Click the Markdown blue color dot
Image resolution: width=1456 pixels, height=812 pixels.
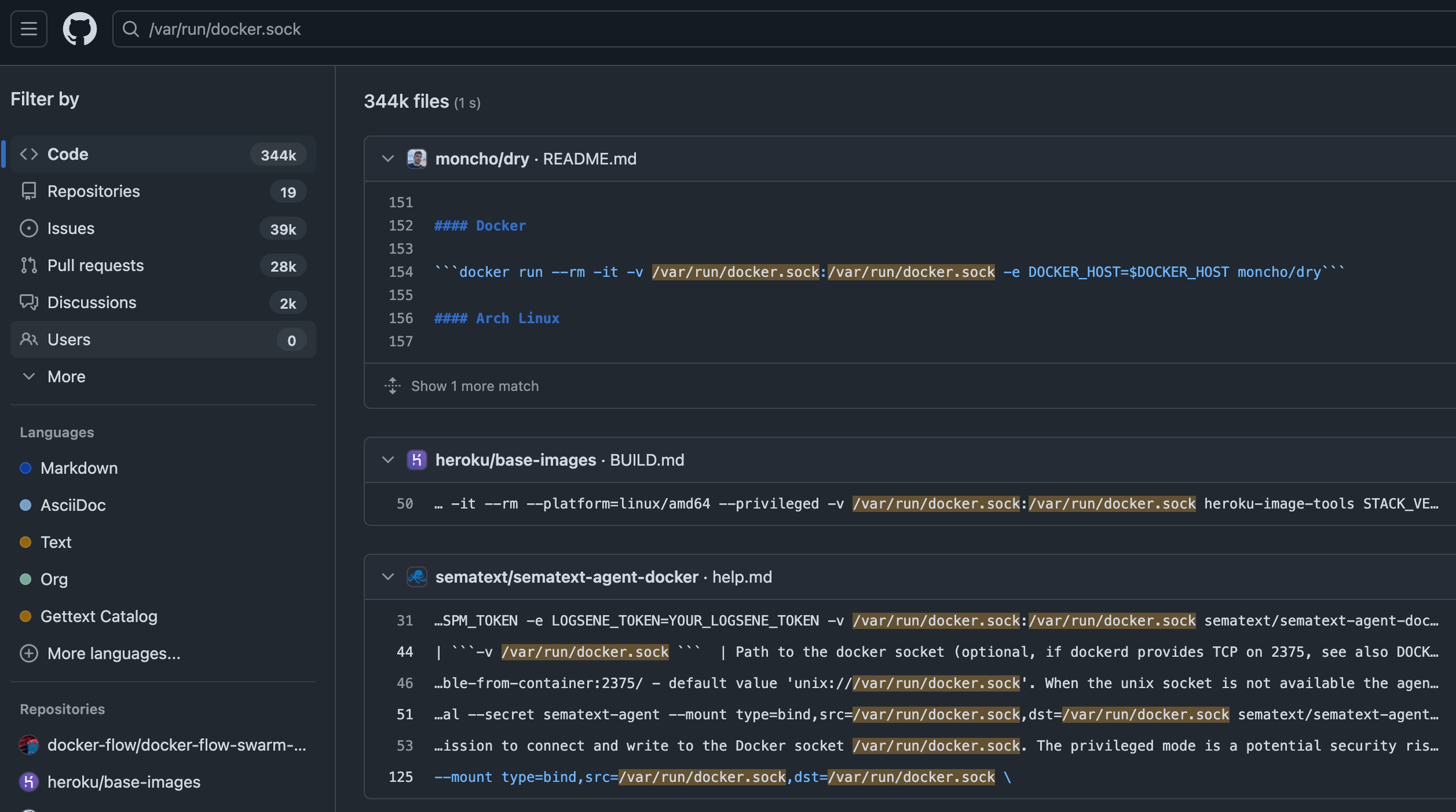(x=25, y=468)
